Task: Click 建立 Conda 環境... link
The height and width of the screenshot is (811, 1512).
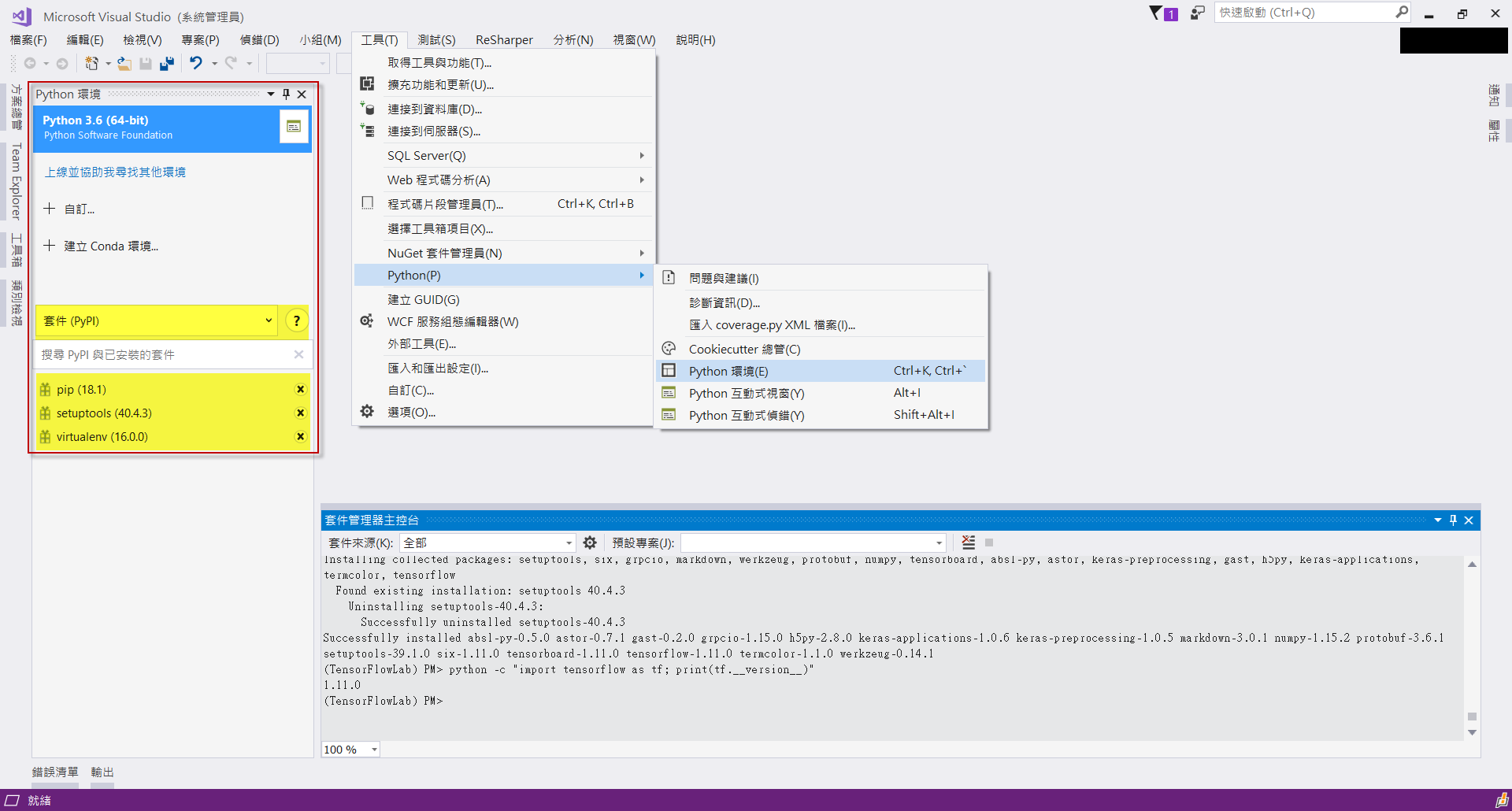Action: point(101,246)
